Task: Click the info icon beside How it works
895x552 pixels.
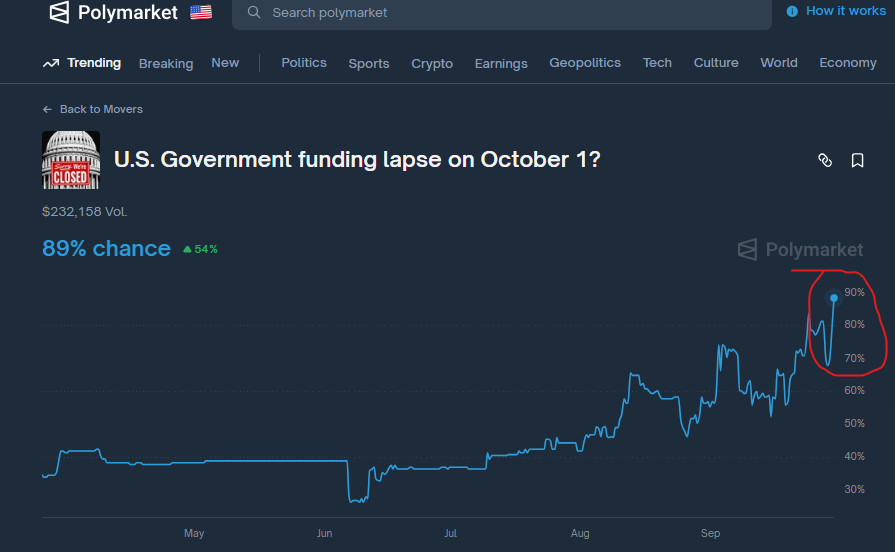Action: click(793, 11)
